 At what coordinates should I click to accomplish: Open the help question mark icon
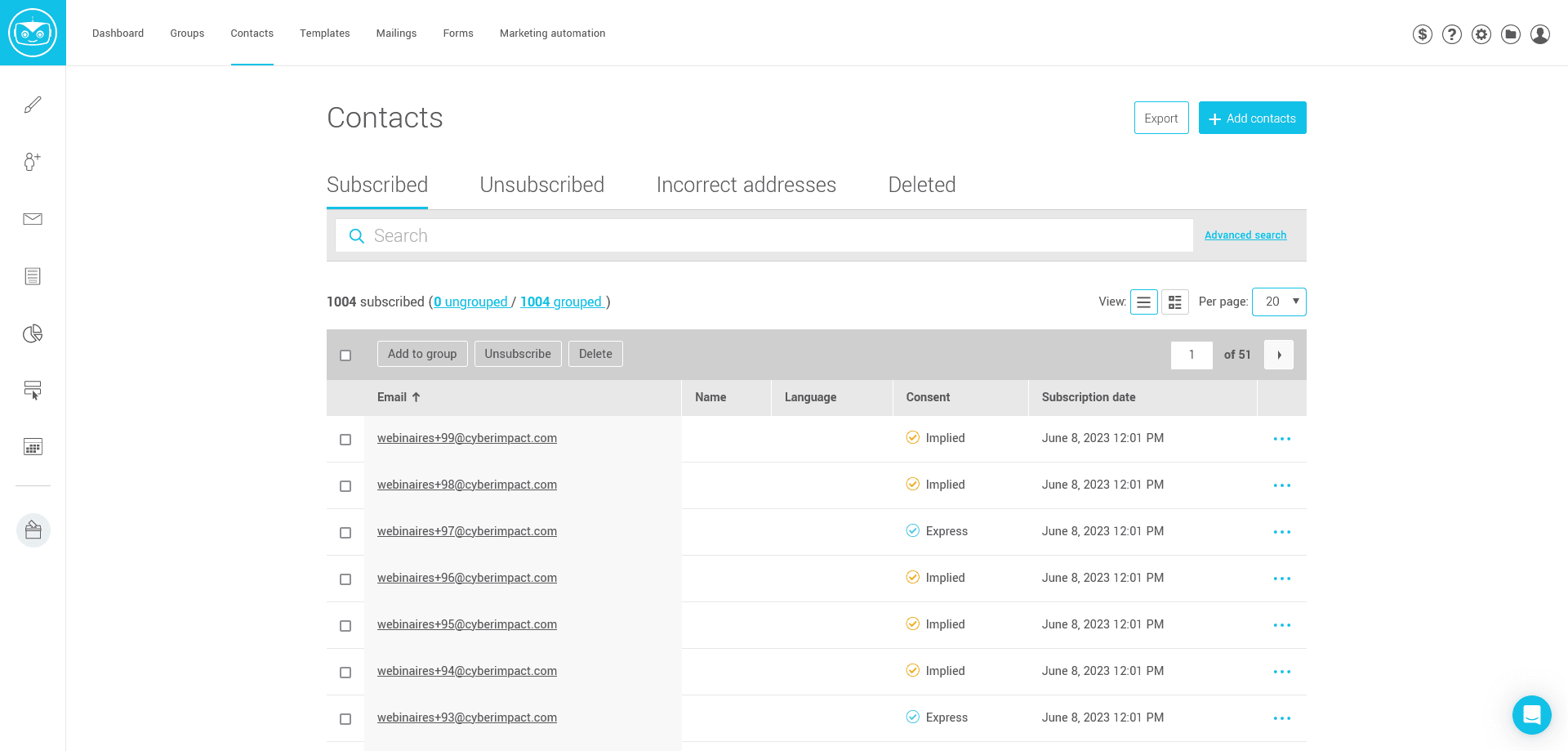(x=1452, y=34)
